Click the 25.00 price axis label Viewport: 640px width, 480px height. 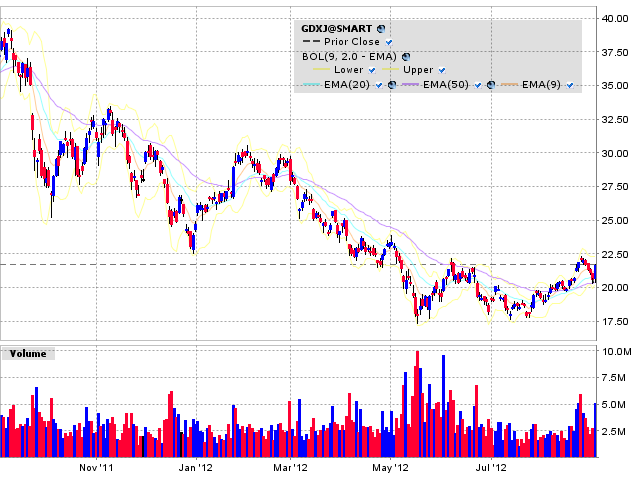point(615,220)
